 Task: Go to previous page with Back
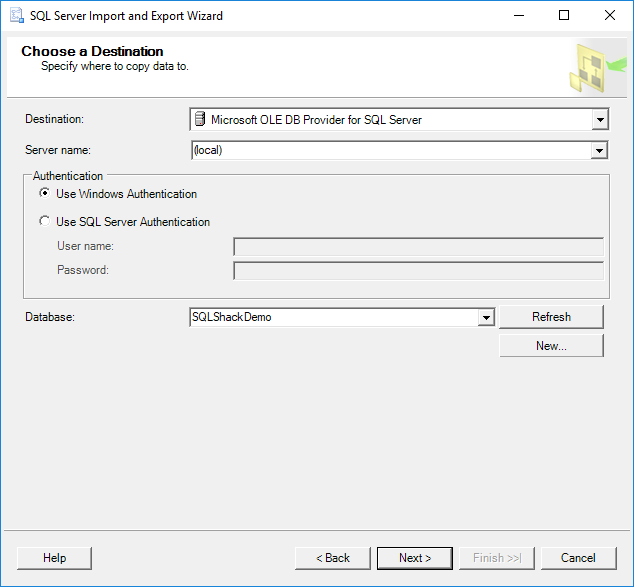(x=333, y=558)
